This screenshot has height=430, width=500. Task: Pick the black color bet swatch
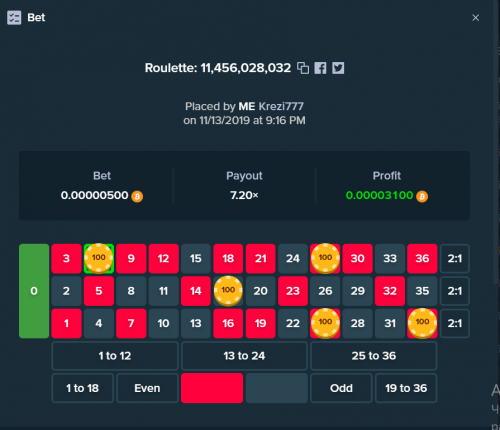tap(277, 388)
